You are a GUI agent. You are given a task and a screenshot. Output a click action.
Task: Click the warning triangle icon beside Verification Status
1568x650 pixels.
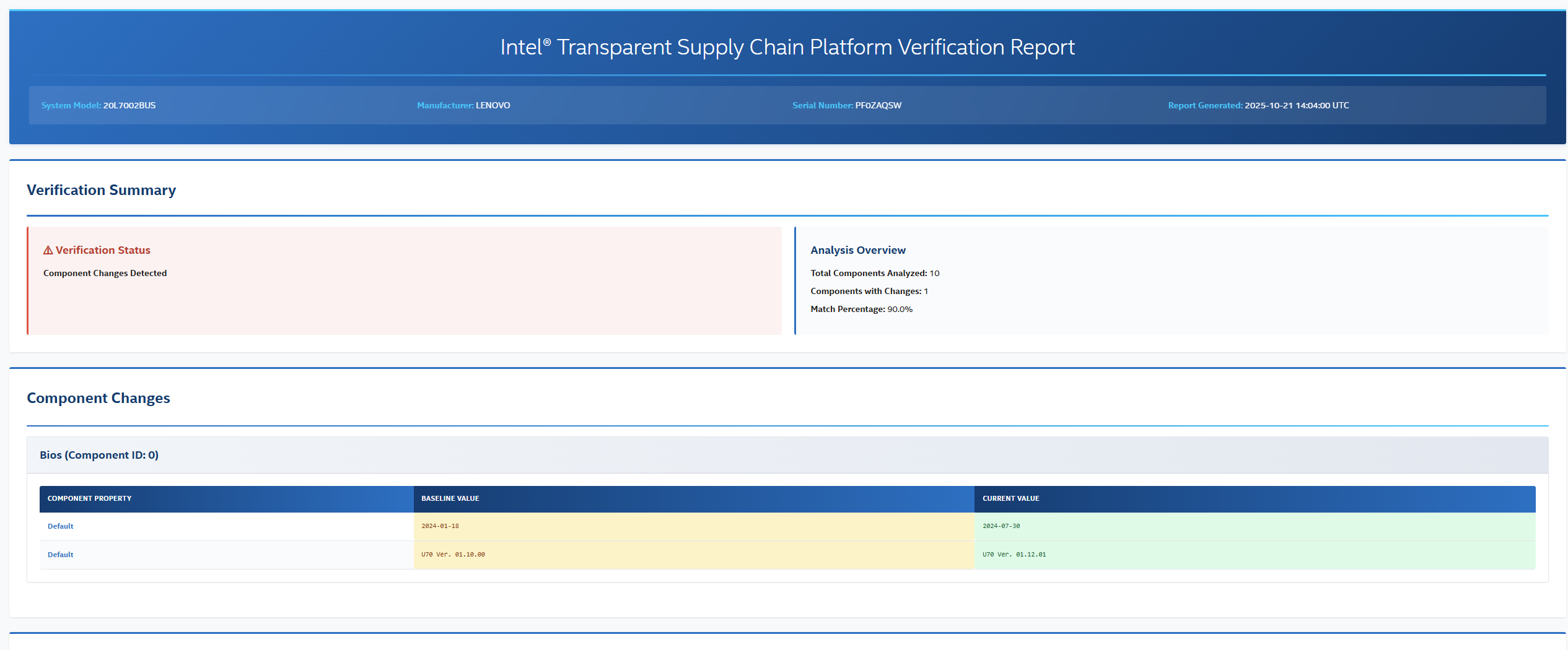pyautogui.click(x=46, y=250)
